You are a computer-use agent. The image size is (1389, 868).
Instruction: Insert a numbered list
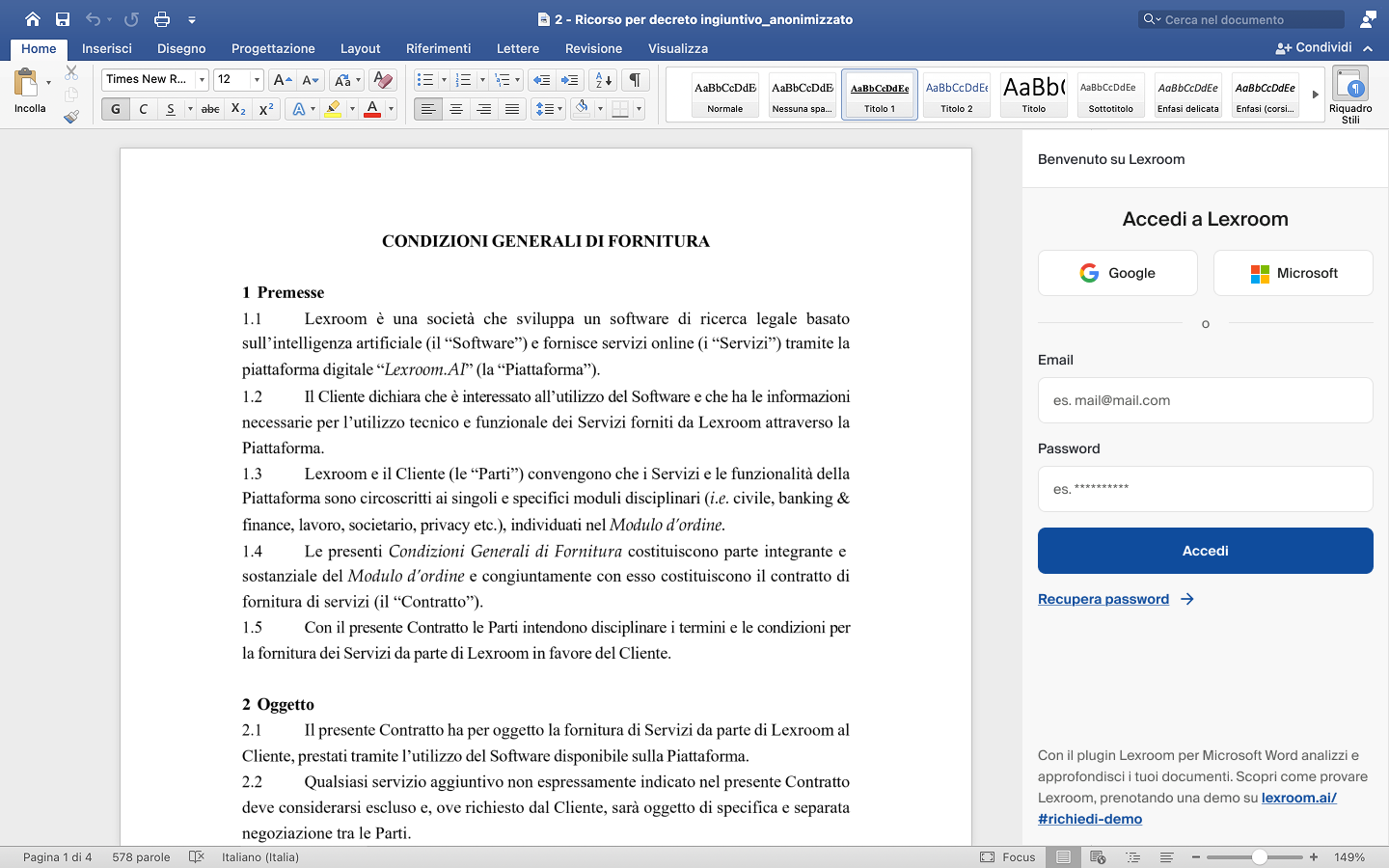click(x=463, y=80)
